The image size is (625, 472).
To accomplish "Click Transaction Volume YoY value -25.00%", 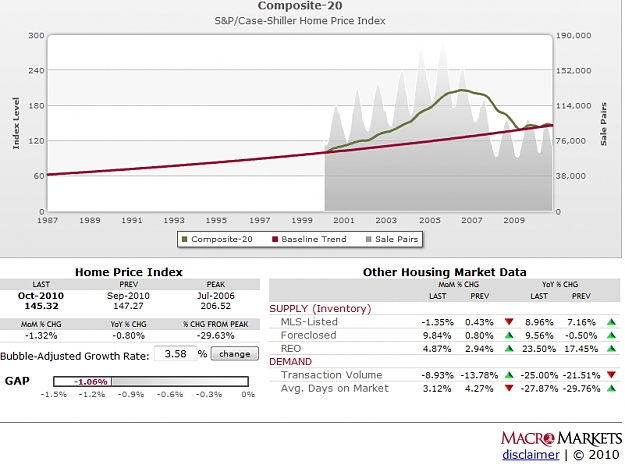I will tap(539, 375).
